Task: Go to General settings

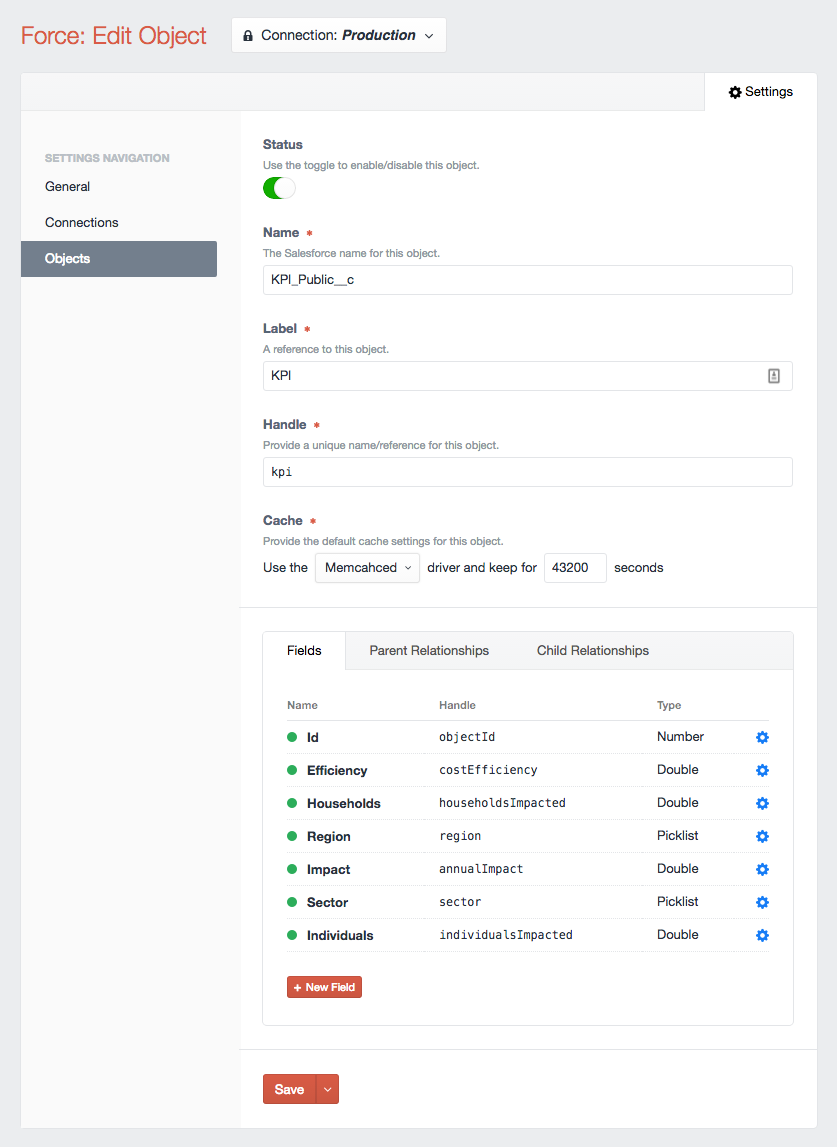Action: (67, 187)
